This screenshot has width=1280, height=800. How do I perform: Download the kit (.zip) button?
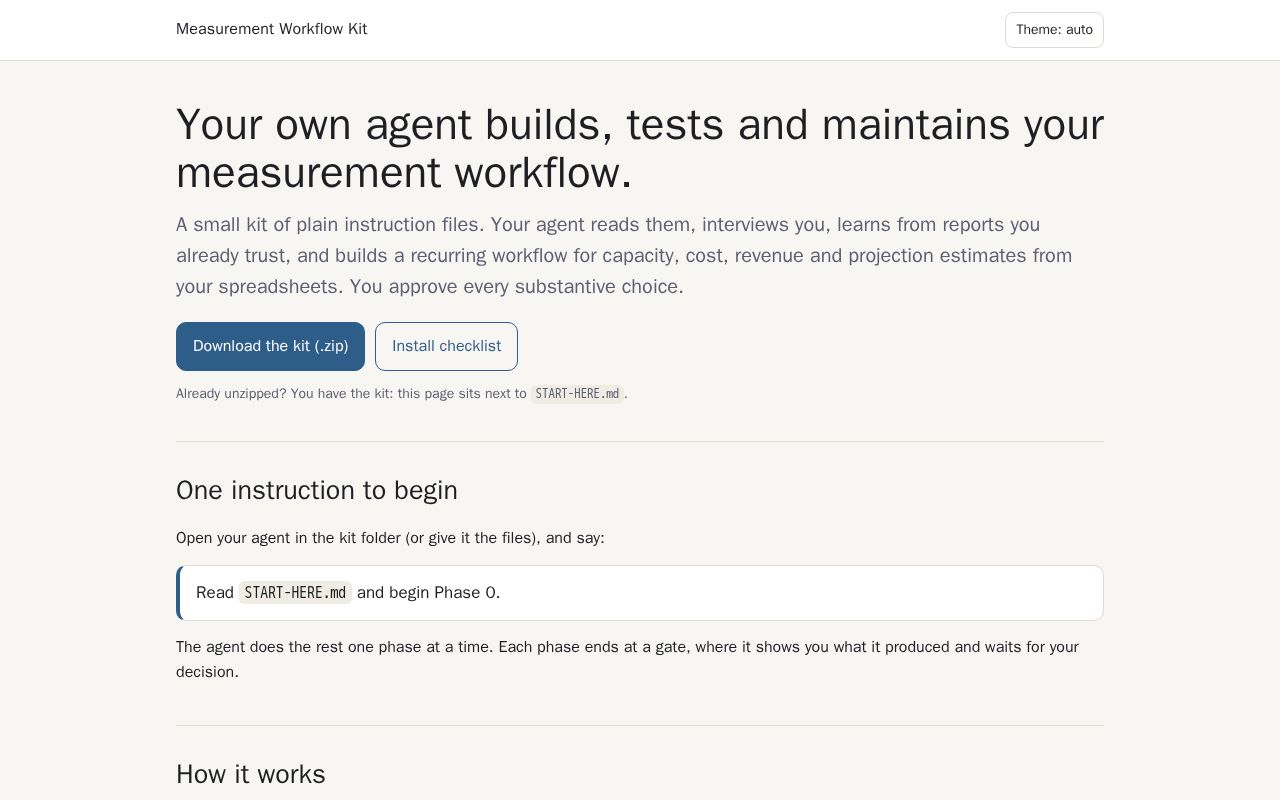[x=270, y=346]
